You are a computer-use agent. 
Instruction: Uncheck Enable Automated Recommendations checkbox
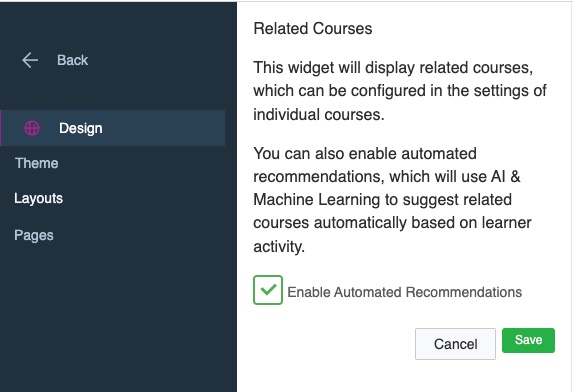[268, 290]
